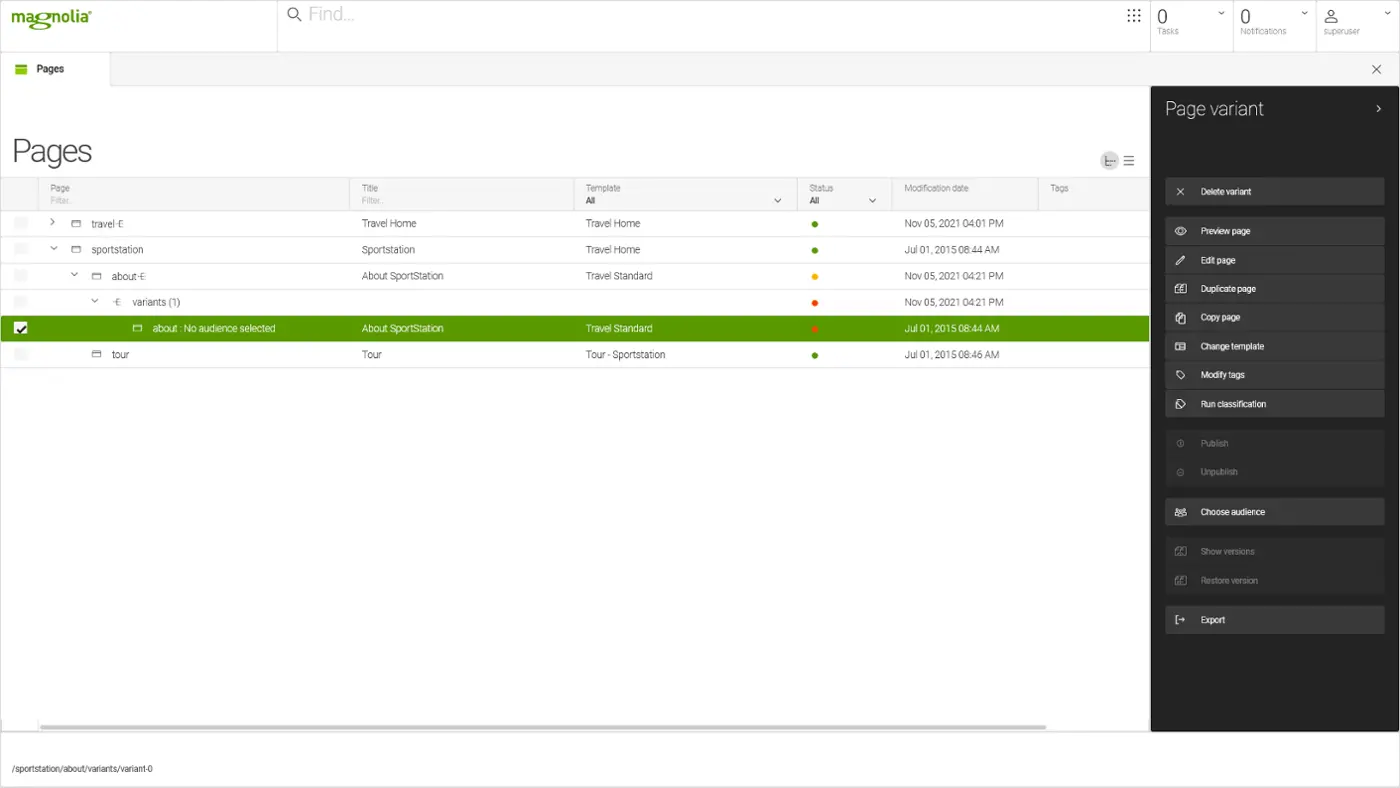Click the Choose audience icon
The image size is (1400, 788).
click(1180, 512)
